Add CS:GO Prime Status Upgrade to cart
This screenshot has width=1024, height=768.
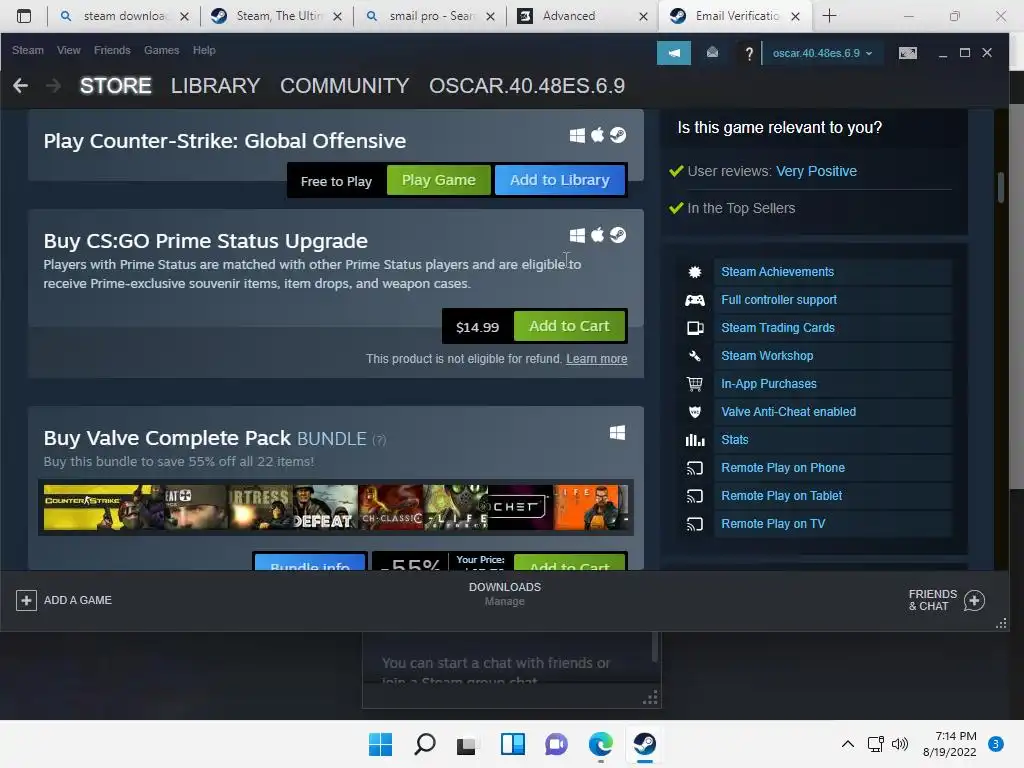[569, 326]
